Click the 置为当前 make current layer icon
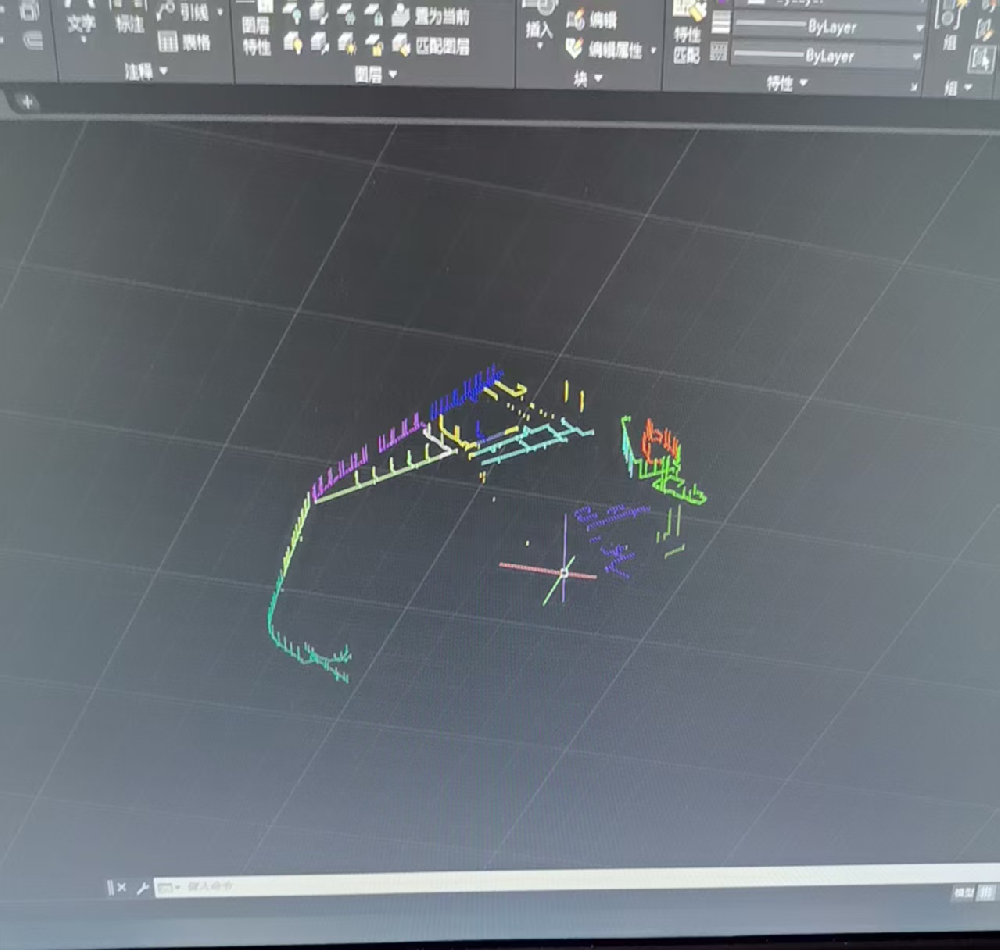Viewport: 1000px width, 950px height. pyautogui.click(x=401, y=16)
